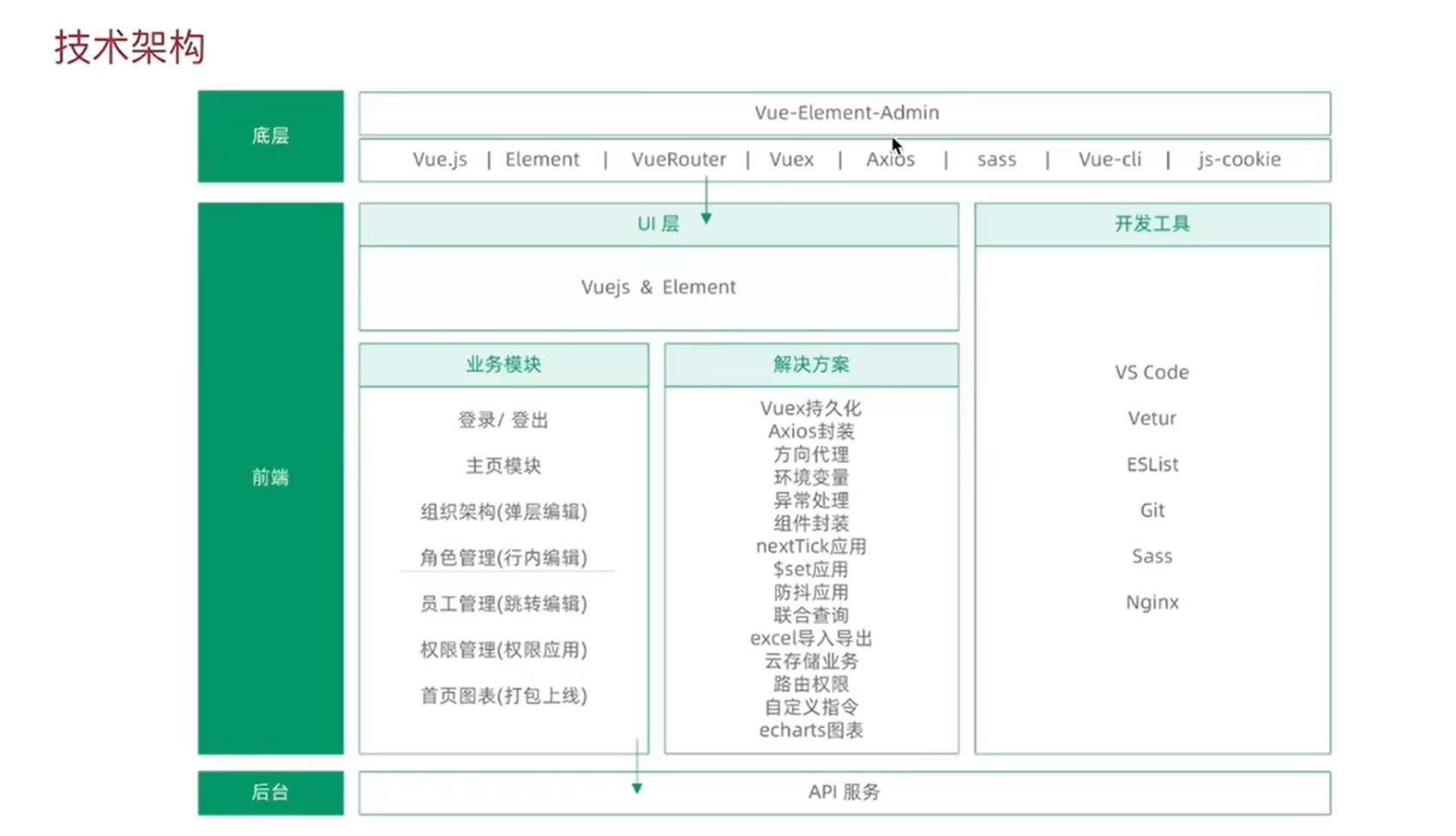
Task: Click the 主页模块 entry
Action: pos(503,466)
